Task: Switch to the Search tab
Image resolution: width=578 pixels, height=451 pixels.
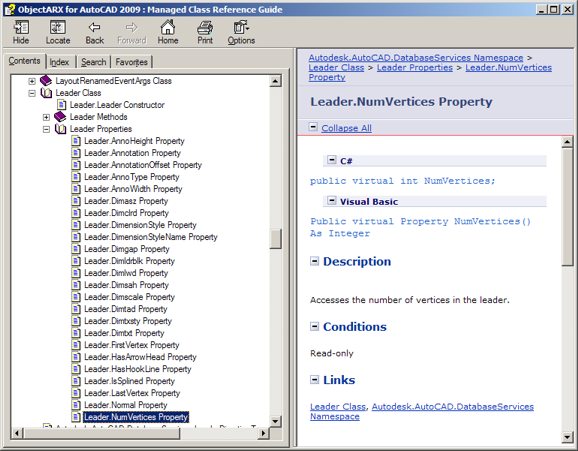Action: pos(94,62)
